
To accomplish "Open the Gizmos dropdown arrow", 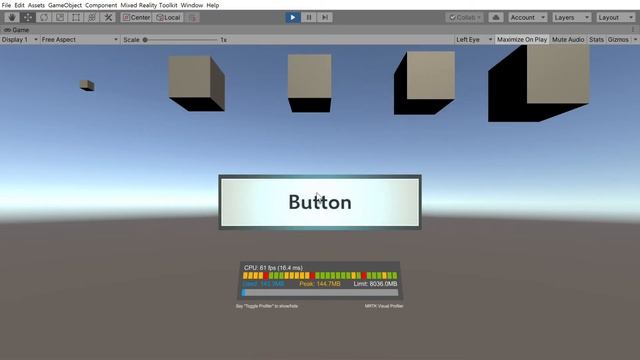I will [x=635, y=40].
